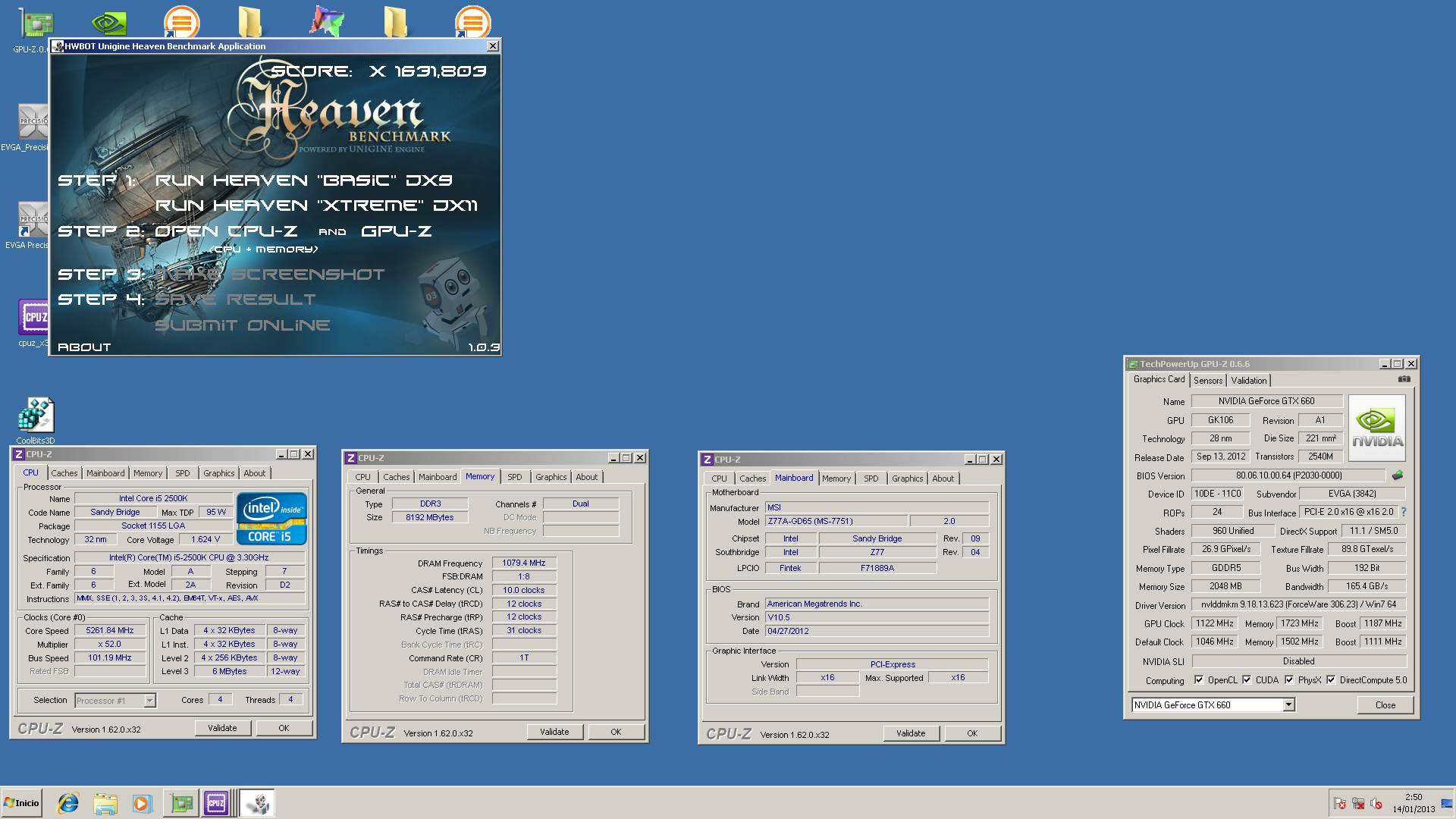This screenshot has height=819, width=1456.
Task: Click OK in the Memory CPU-Z window
Action: (616, 732)
